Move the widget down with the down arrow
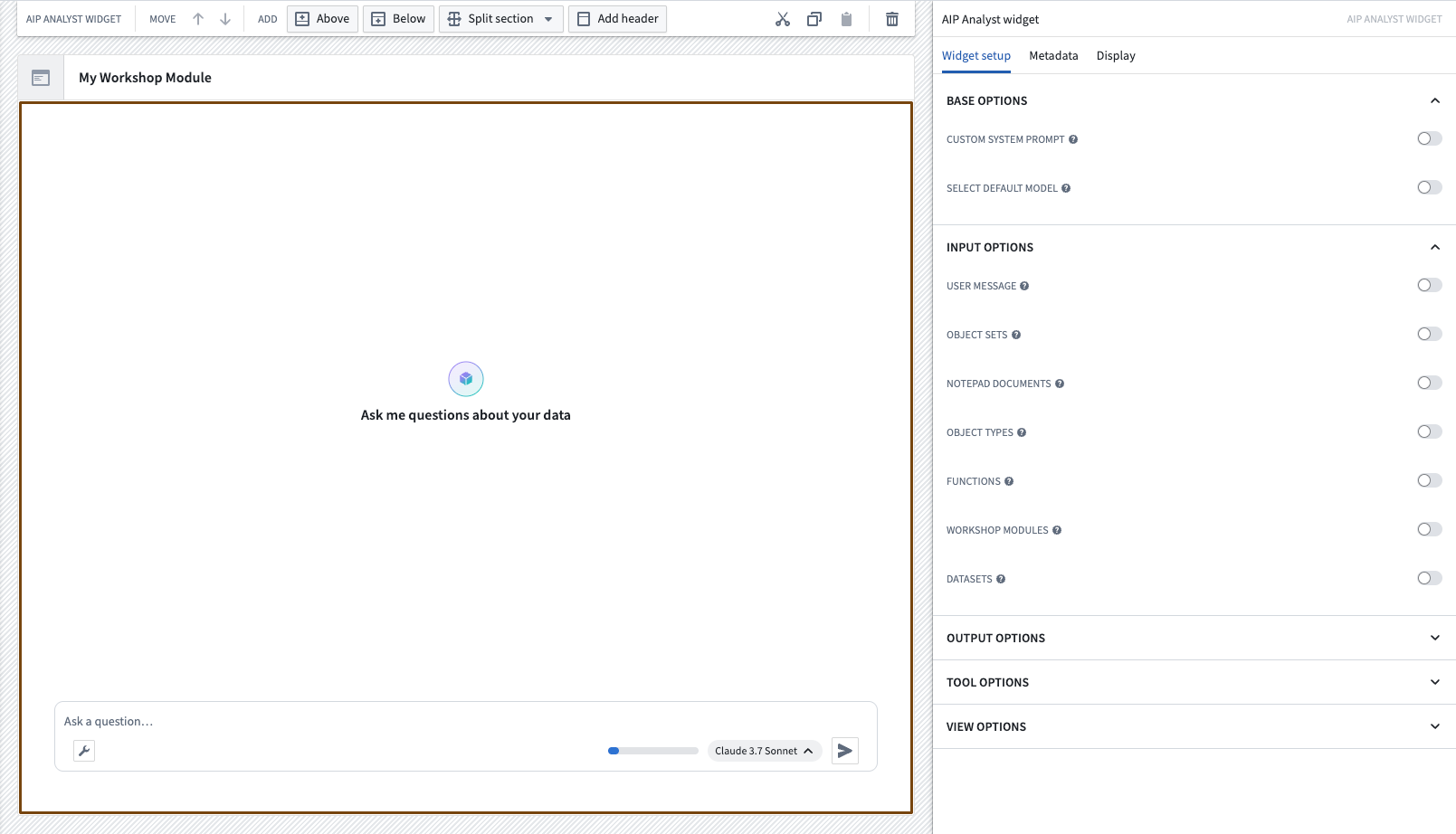 223,18
